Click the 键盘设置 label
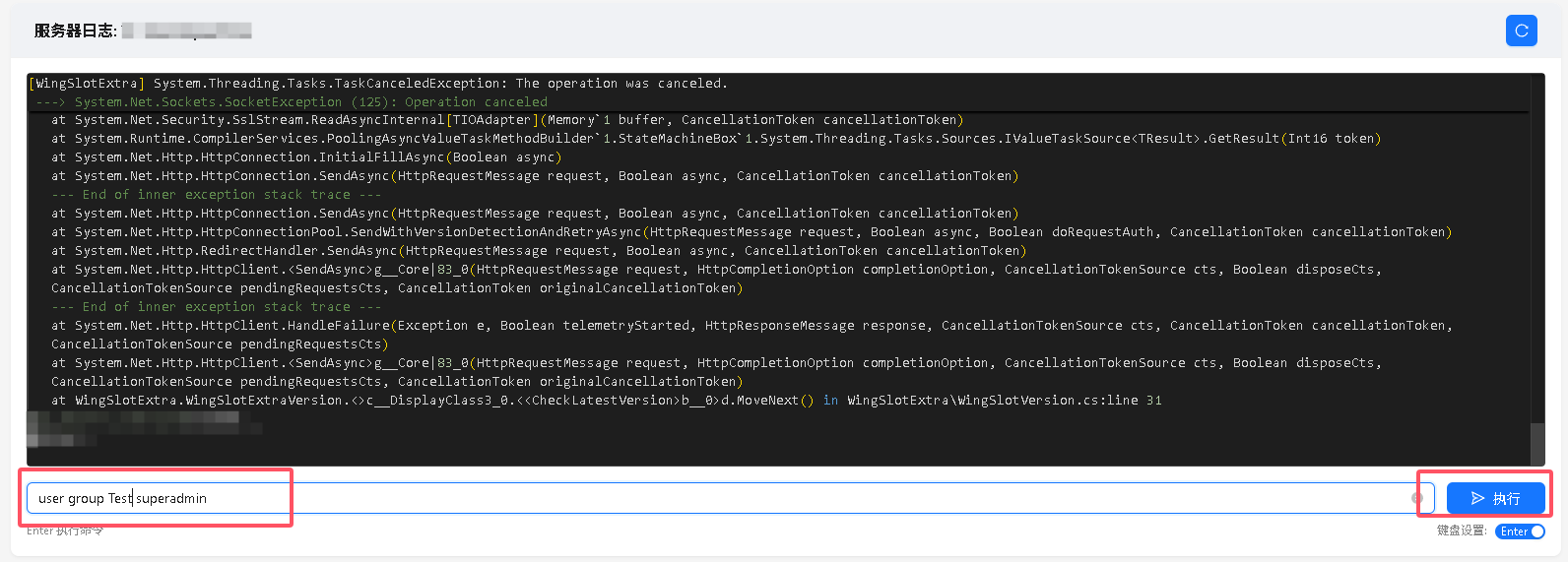 [x=1461, y=531]
